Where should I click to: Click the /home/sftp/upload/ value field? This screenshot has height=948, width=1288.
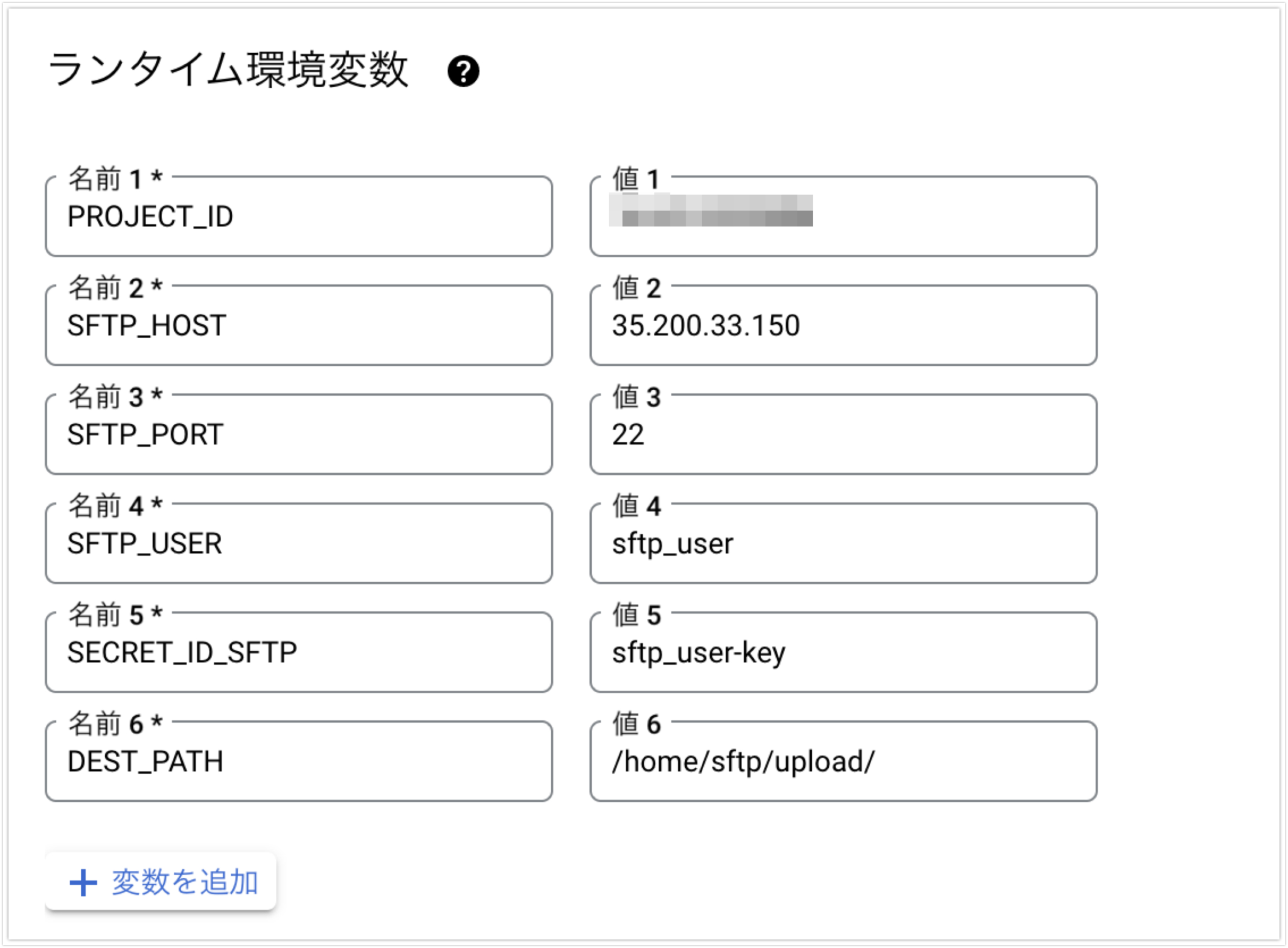tap(843, 761)
